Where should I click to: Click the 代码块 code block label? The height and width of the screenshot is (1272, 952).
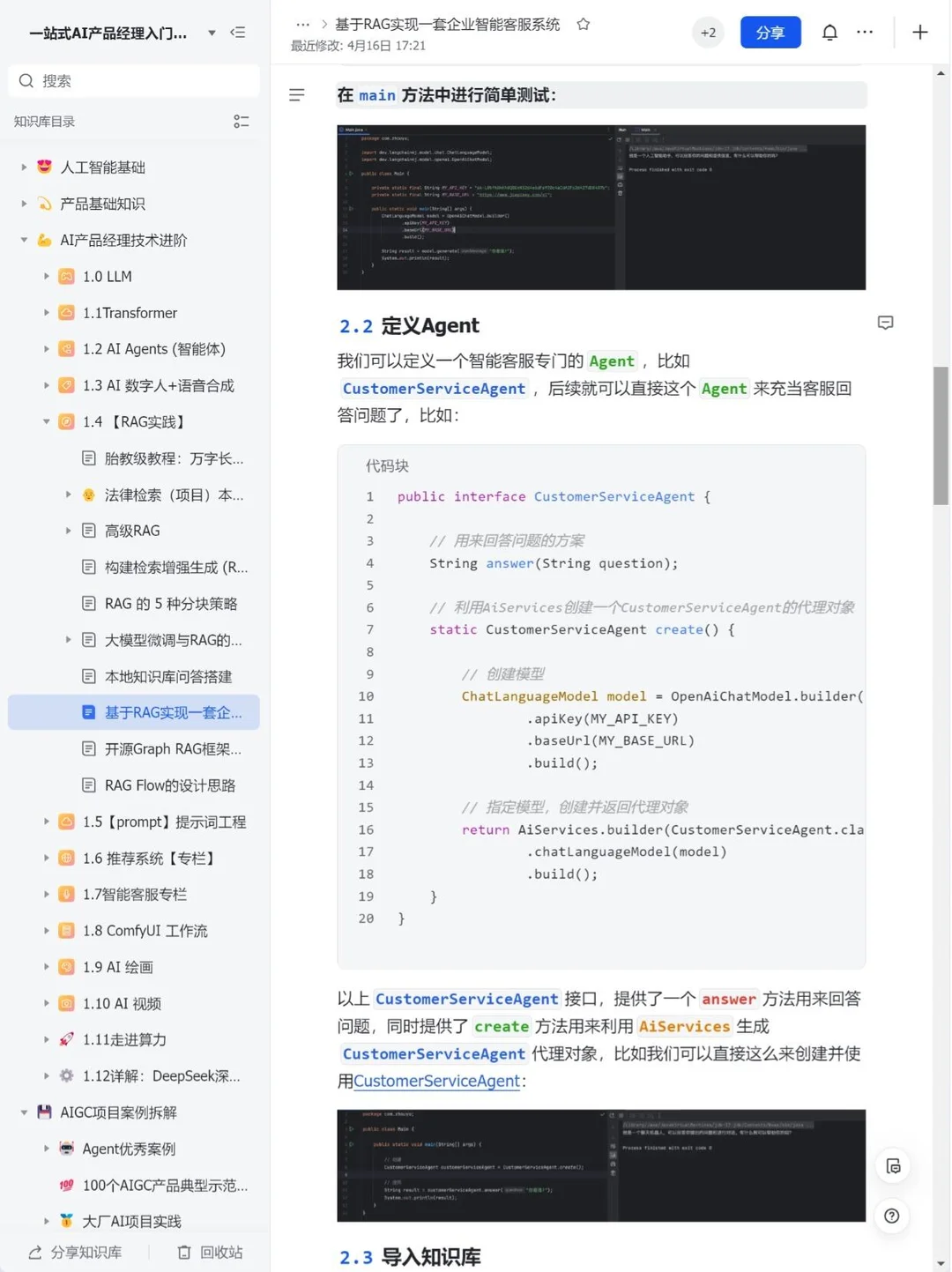click(387, 466)
